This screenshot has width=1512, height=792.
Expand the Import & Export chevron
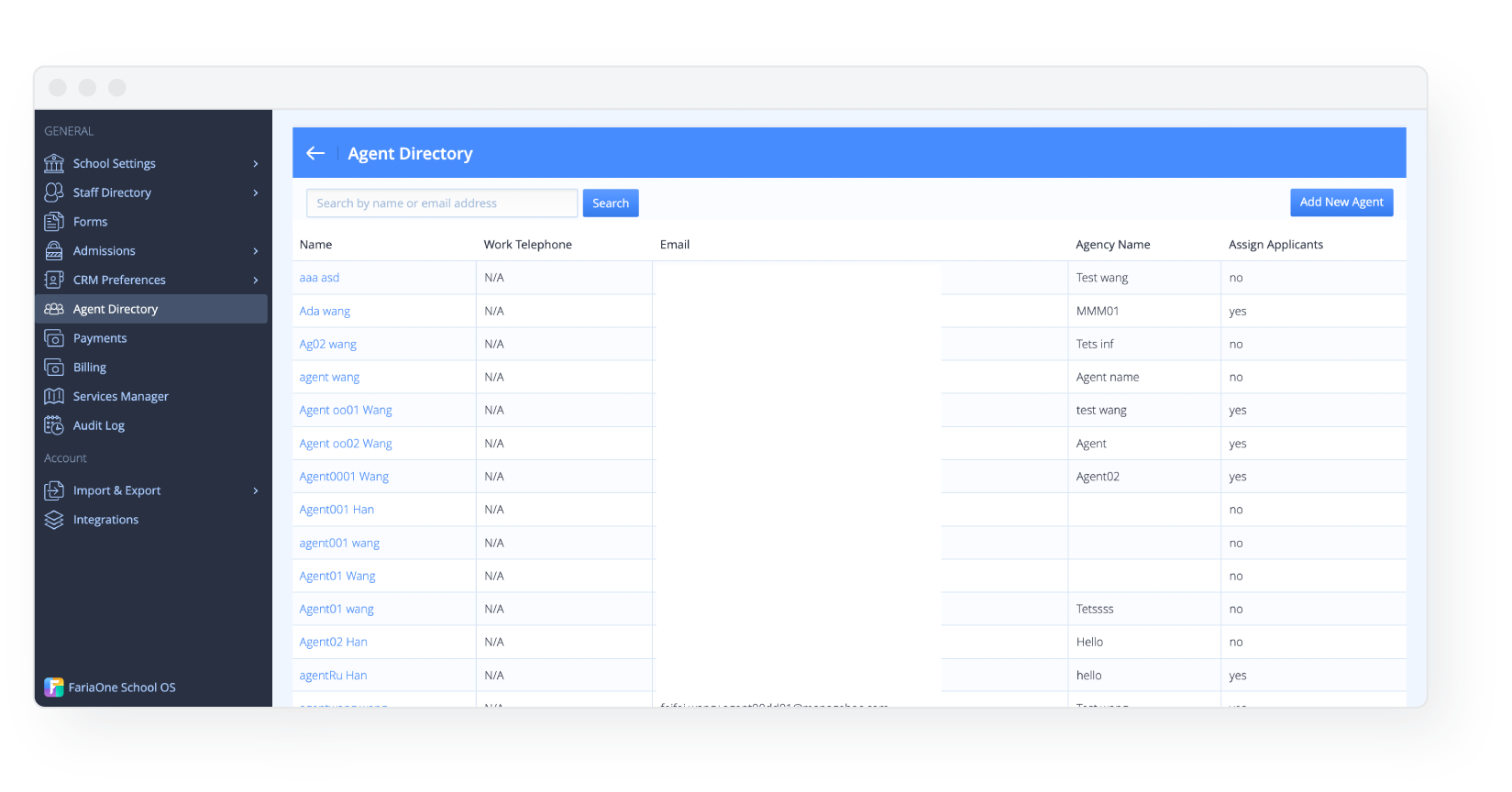coord(256,491)
